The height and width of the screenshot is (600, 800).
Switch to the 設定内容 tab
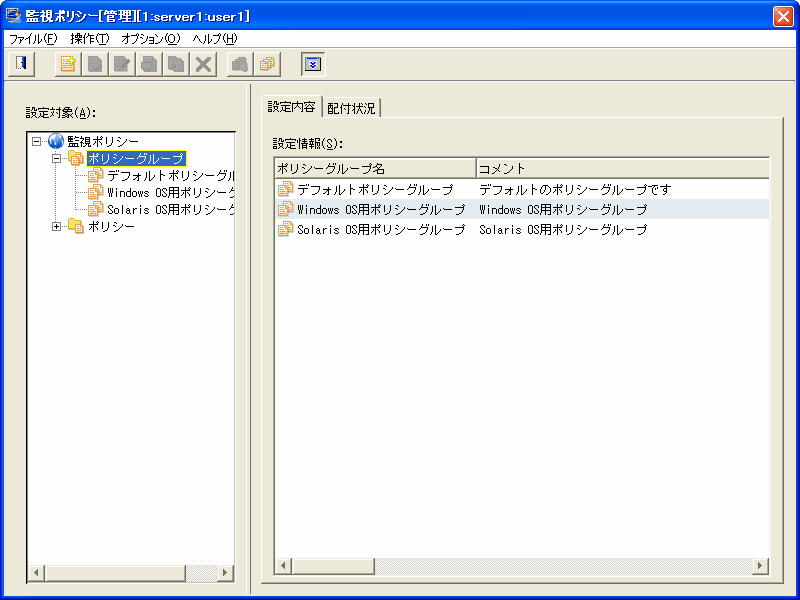(x=291, y=106)
